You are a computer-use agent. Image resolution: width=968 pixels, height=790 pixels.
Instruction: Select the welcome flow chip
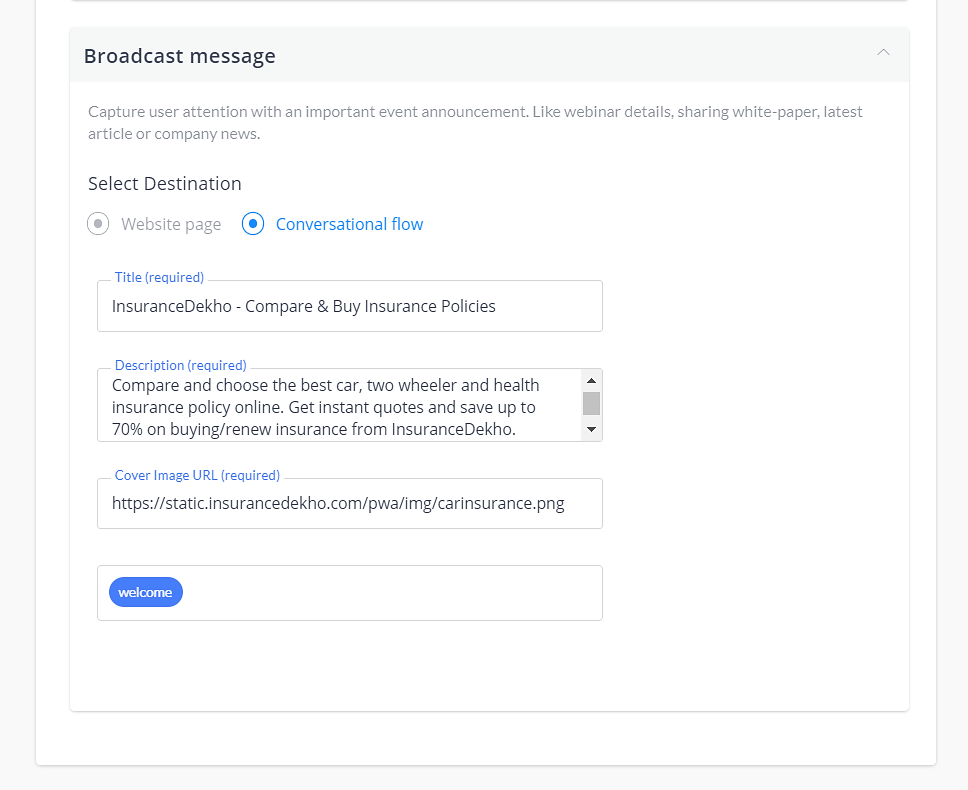tap(146, 592)
